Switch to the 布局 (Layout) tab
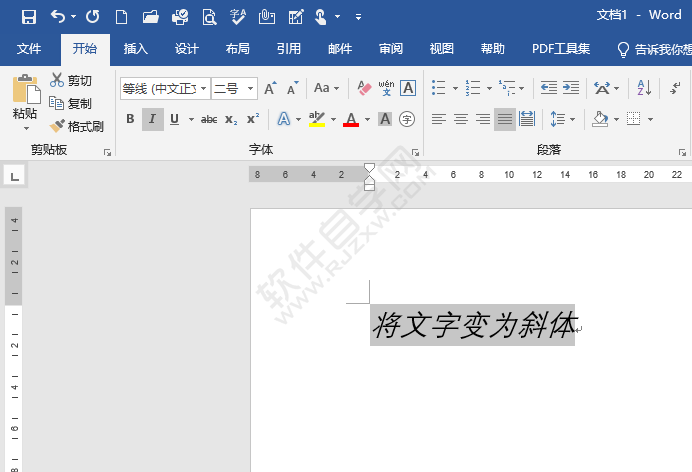 tap(238, 49)
